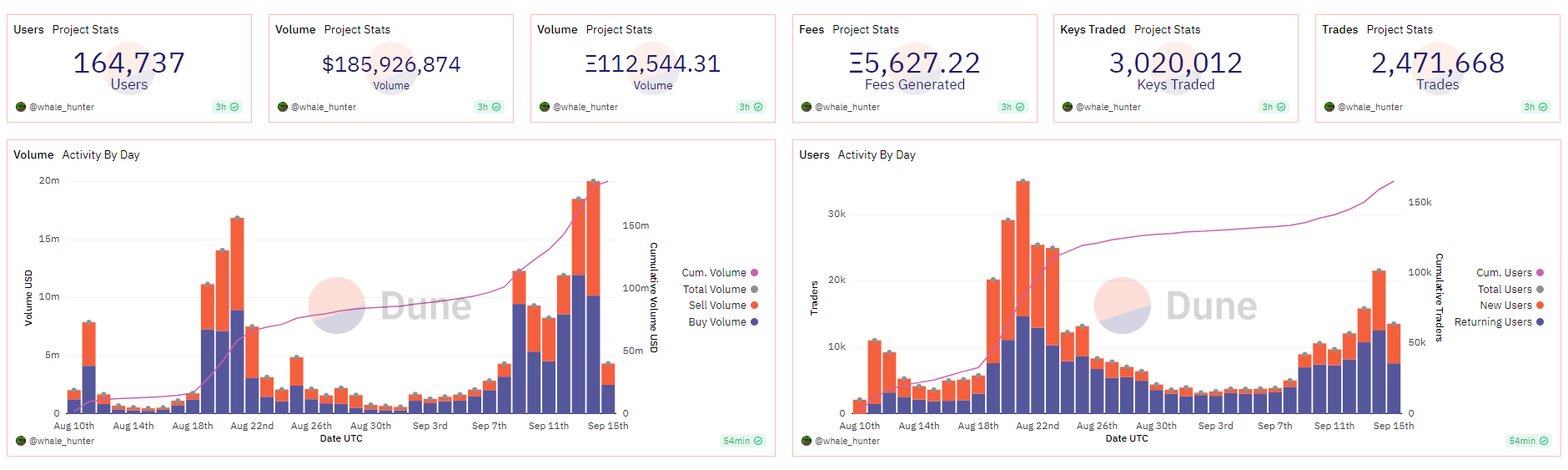Click the avatar below the Volume Activity chart
Image resolution: width=1568 pixels, height=470 pixels.
[x=21, y=441]
